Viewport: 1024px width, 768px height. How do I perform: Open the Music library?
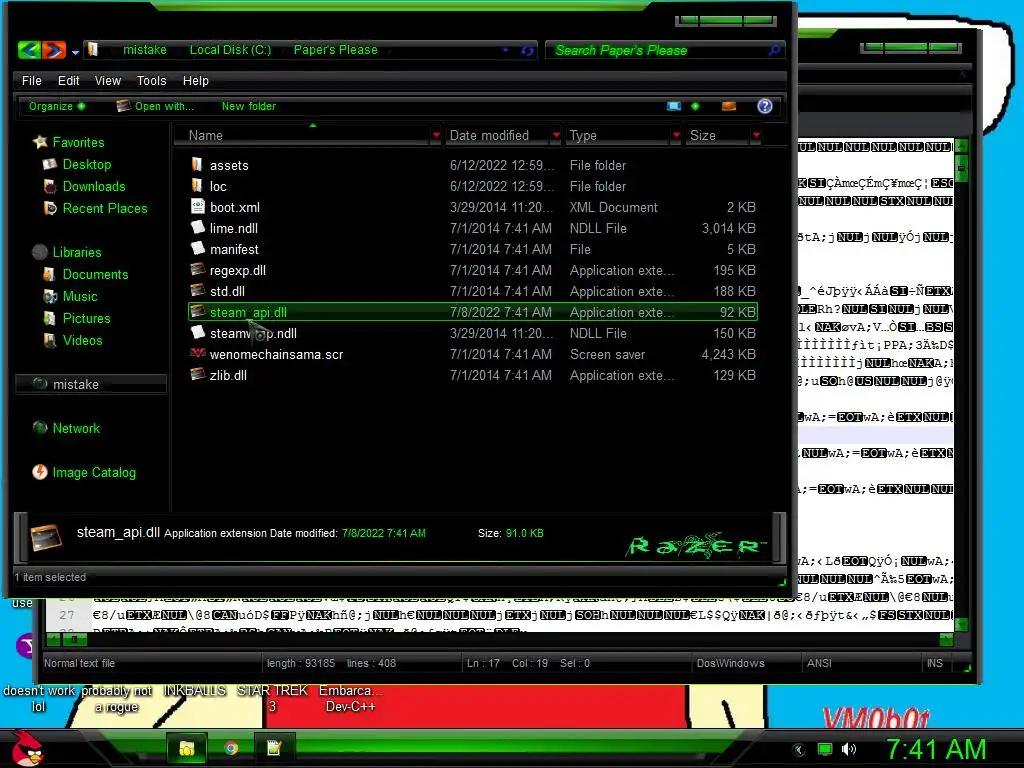click(x=80, y=296)
